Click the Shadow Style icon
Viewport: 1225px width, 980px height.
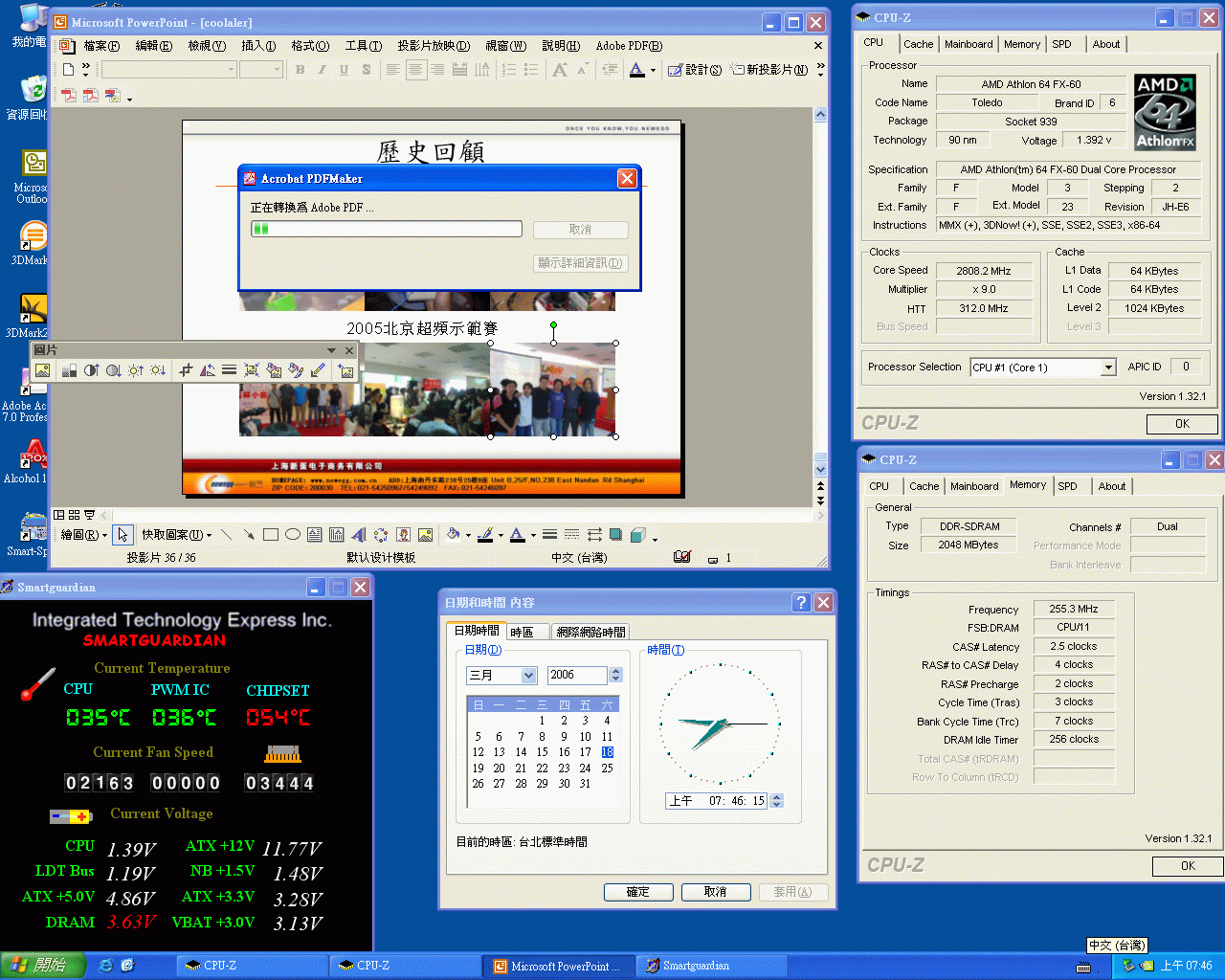[616, 535]
